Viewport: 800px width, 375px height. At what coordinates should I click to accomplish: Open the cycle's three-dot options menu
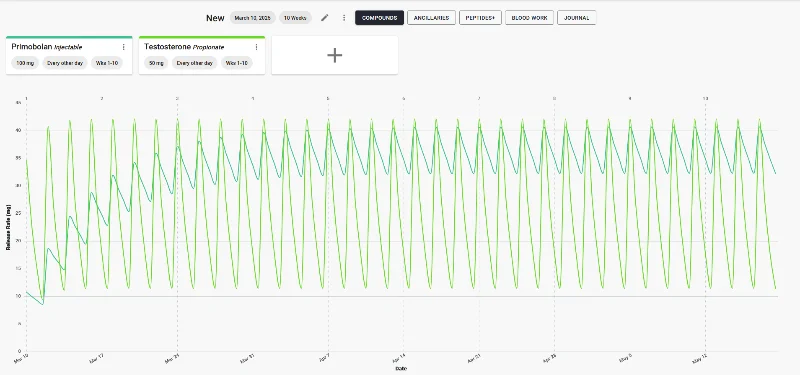click(344, 18)
